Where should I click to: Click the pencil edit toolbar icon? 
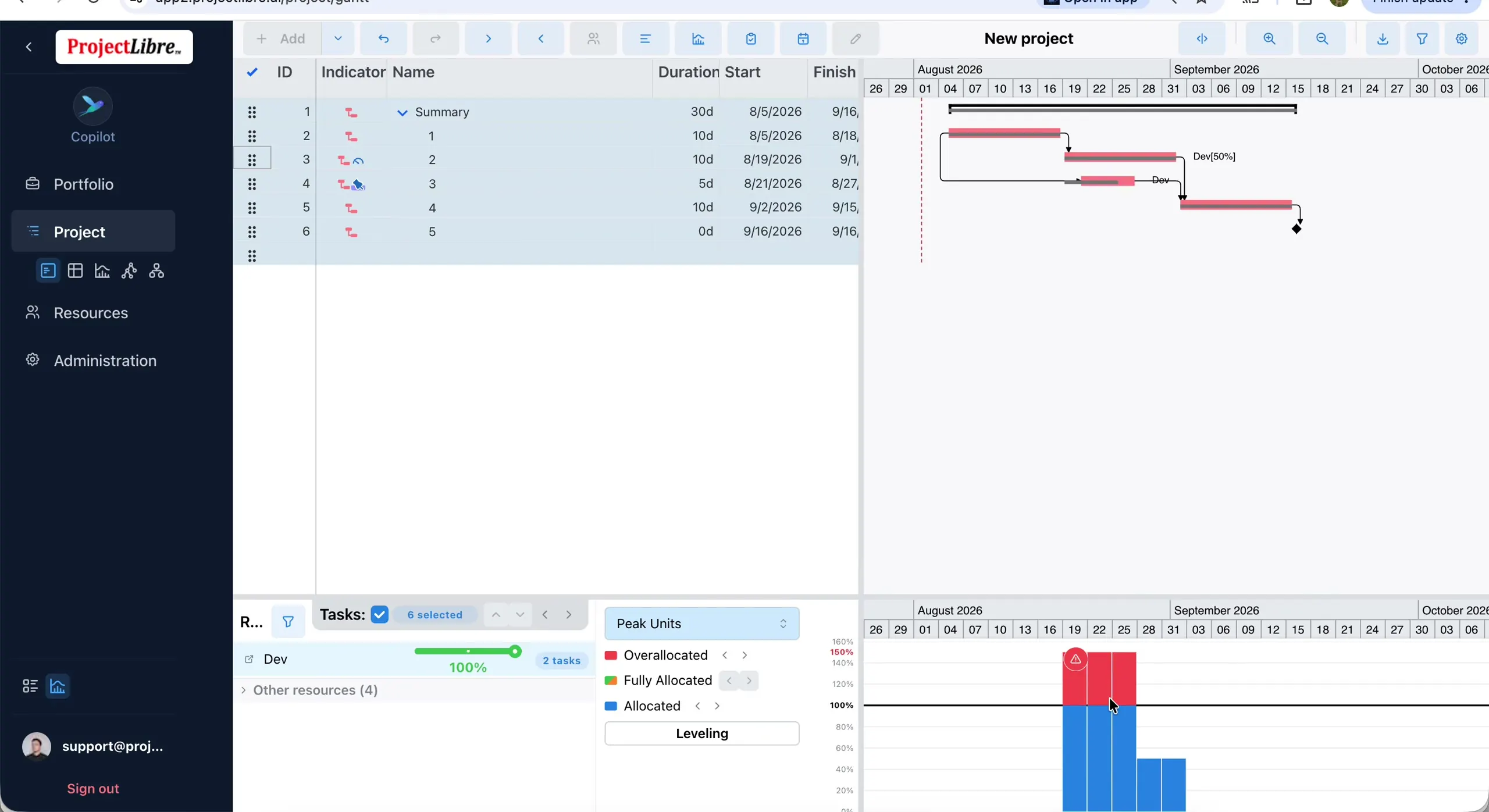pos(856,39)
